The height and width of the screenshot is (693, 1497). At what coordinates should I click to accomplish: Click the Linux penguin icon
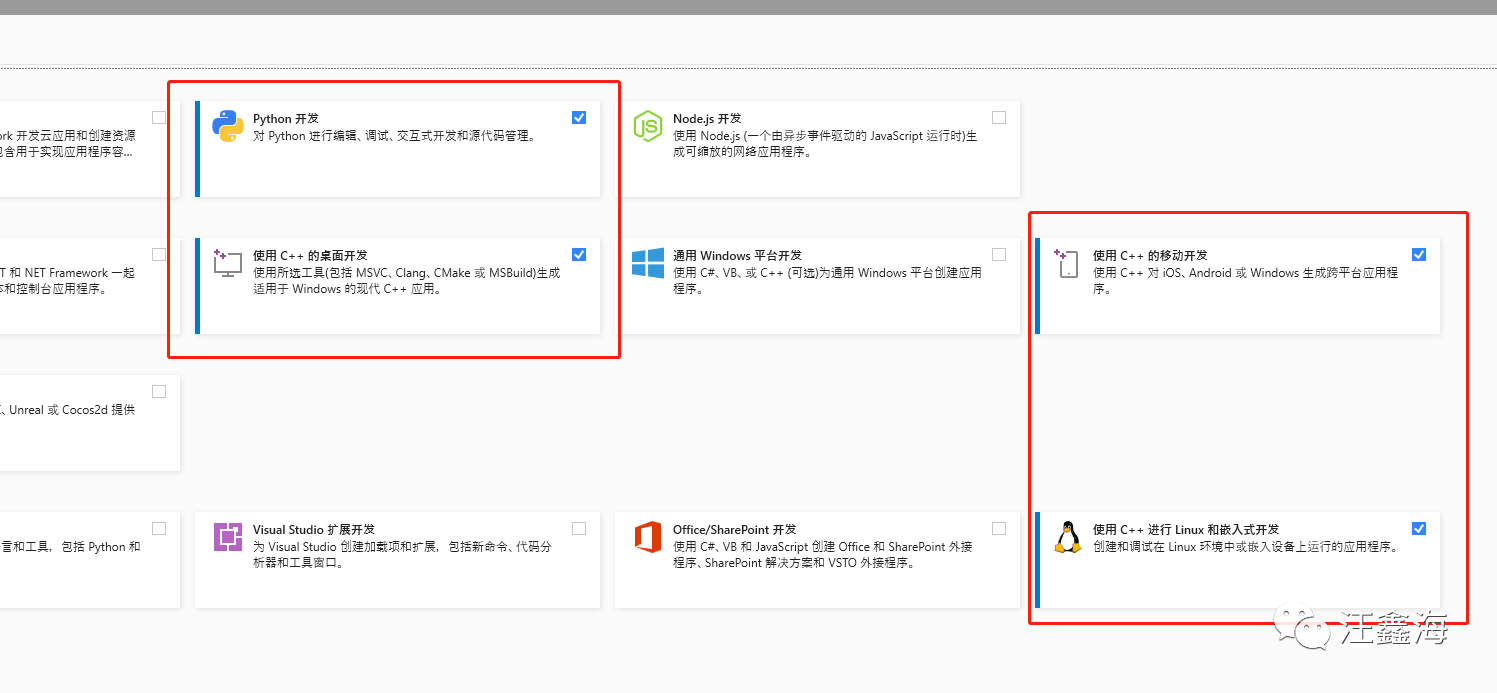click(x=1068, y=537)
